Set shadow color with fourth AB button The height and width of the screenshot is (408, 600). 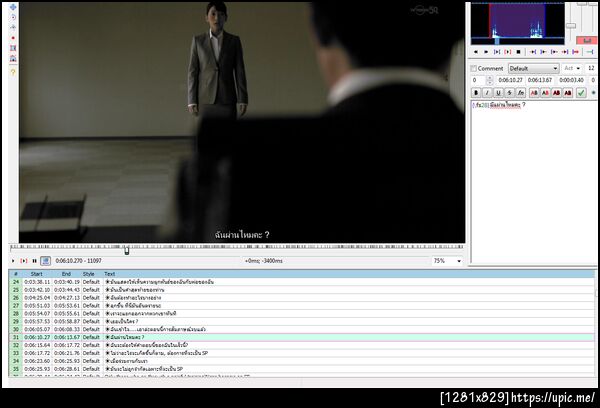[x=568, y=93]
